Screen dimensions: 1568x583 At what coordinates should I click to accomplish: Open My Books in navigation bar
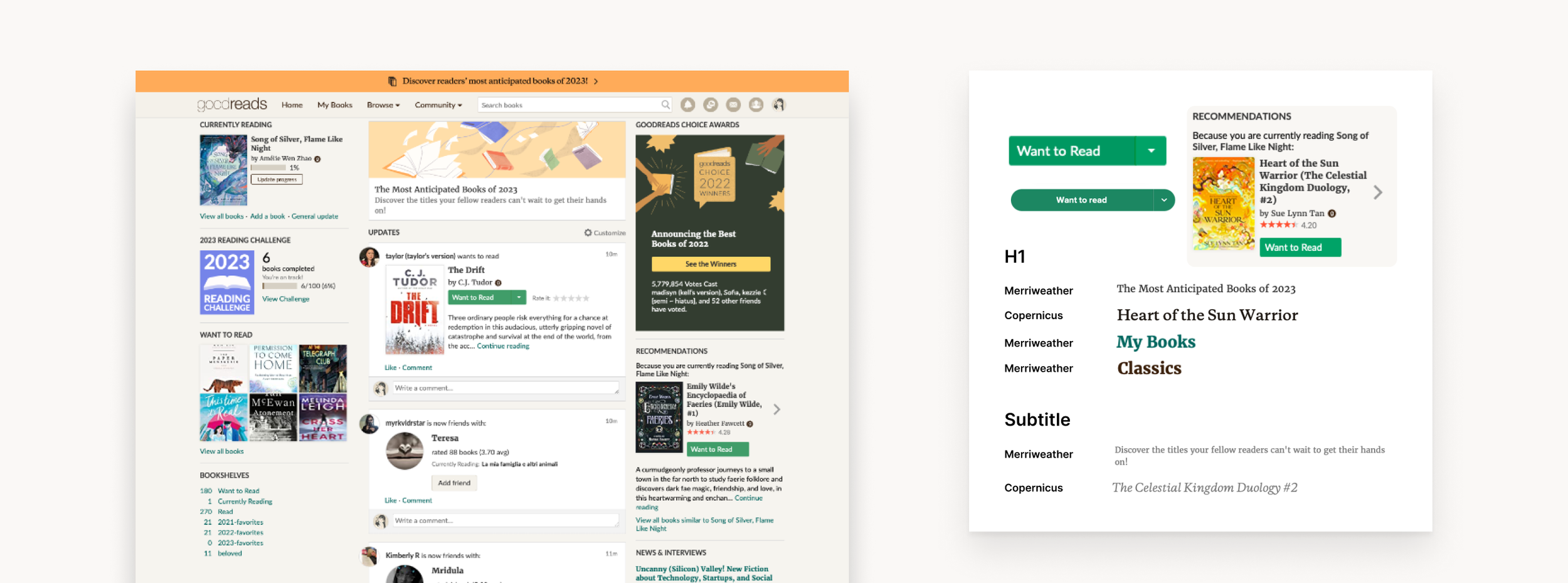click(x=335, y=105)
